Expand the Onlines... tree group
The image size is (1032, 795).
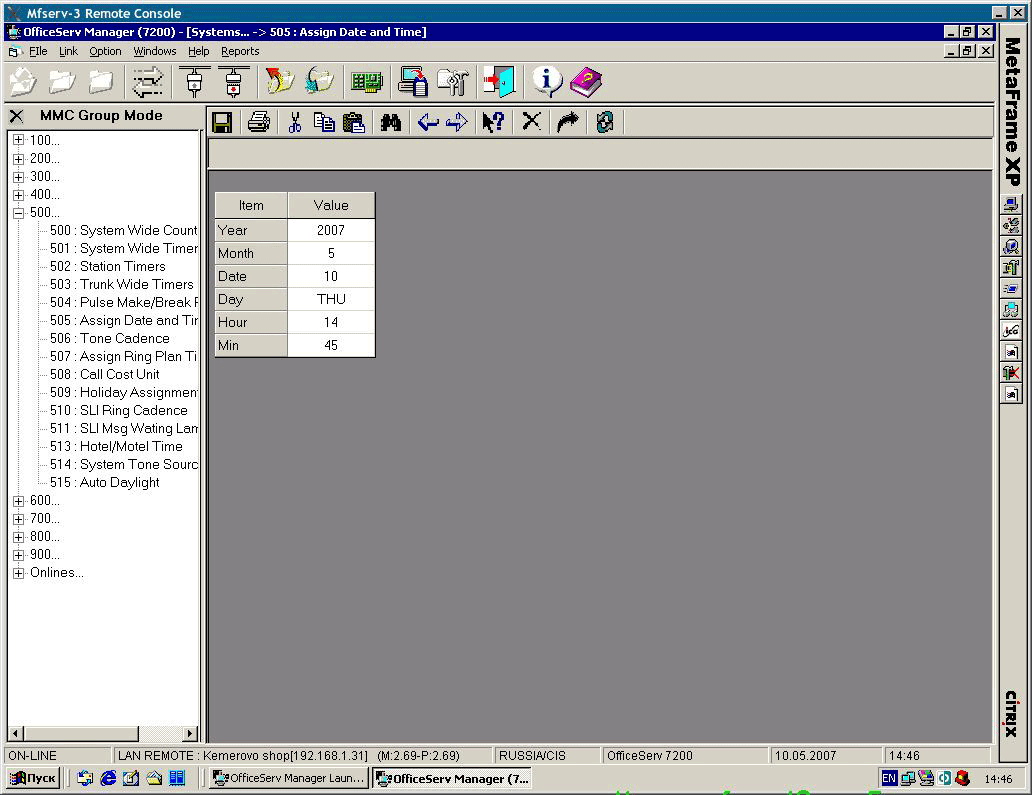[x=18, y=573]
